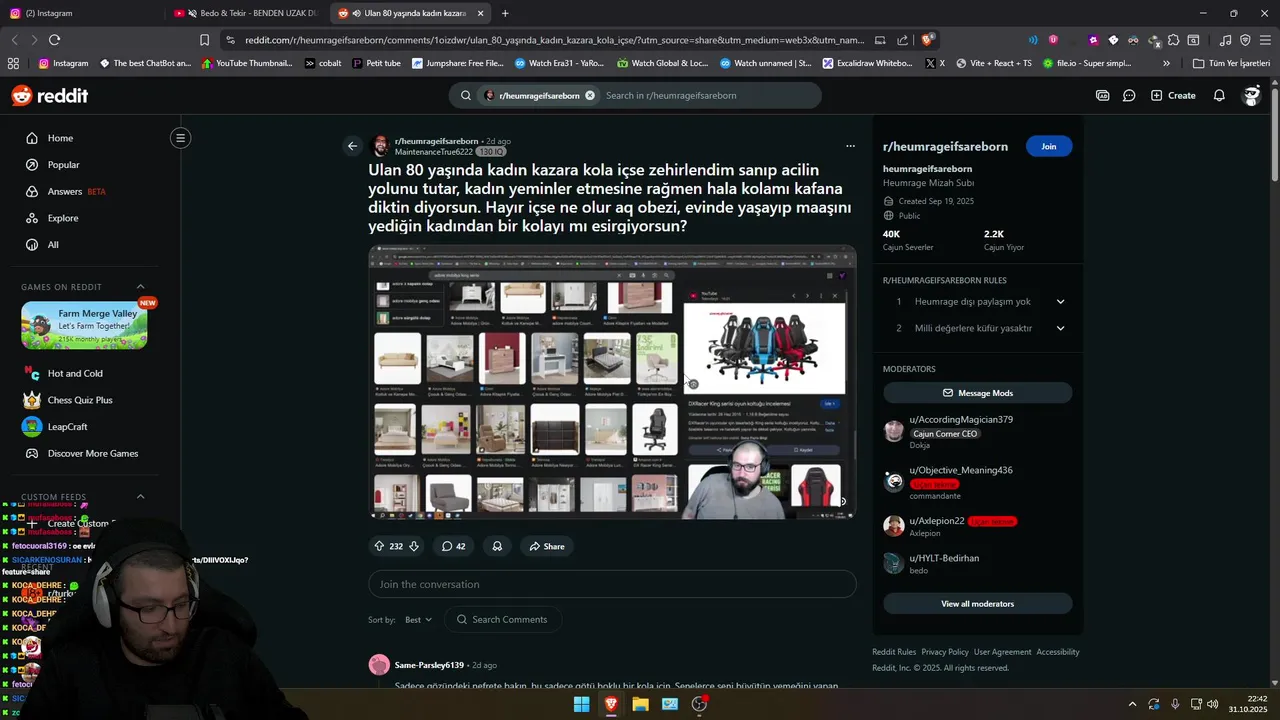Viewport: 1280px width, 720px height.
Task: Open the browser hamburger menu
Action: point(1265,40)
